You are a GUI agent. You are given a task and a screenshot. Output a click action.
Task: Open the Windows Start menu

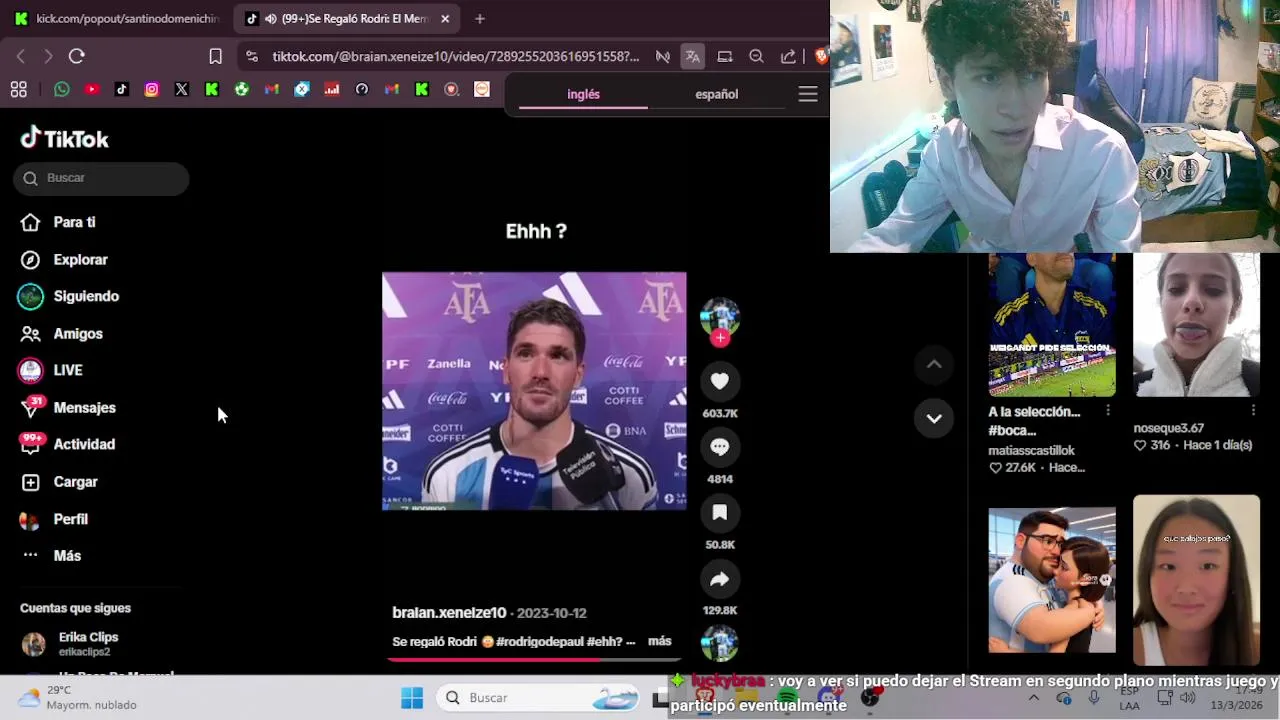(x=412, y=698)
